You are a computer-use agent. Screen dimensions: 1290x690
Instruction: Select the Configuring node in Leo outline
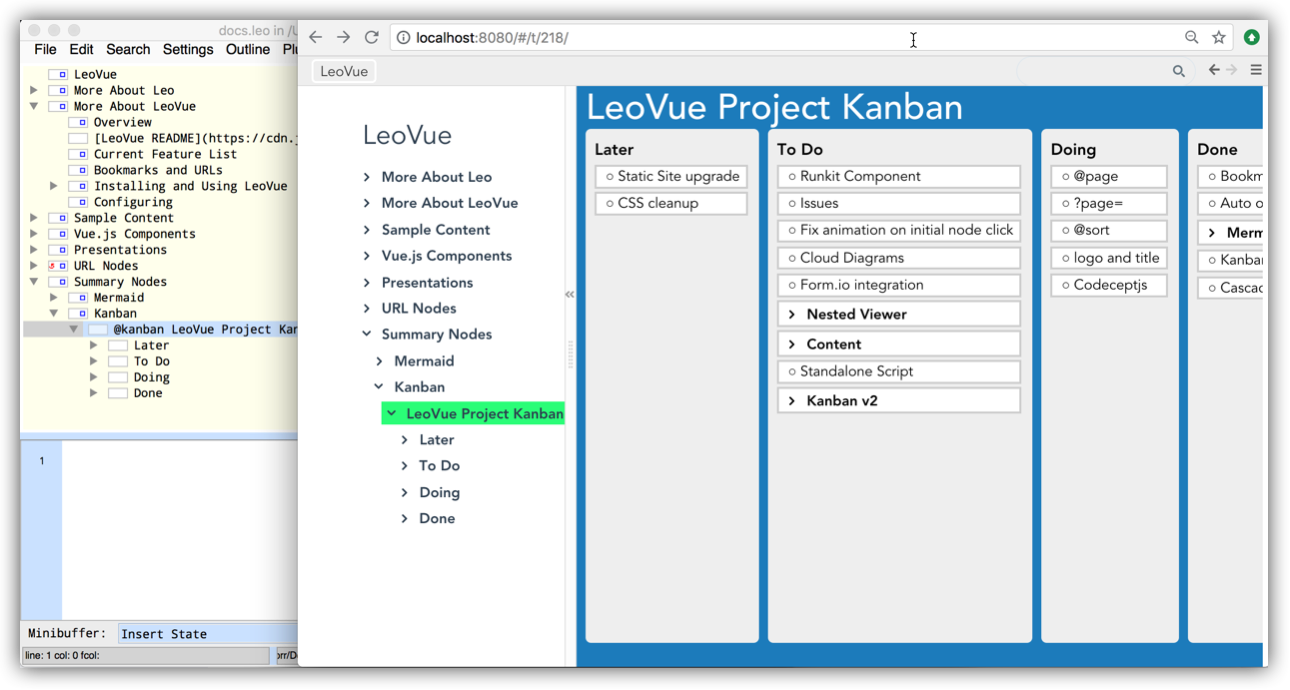pos(133,202)
